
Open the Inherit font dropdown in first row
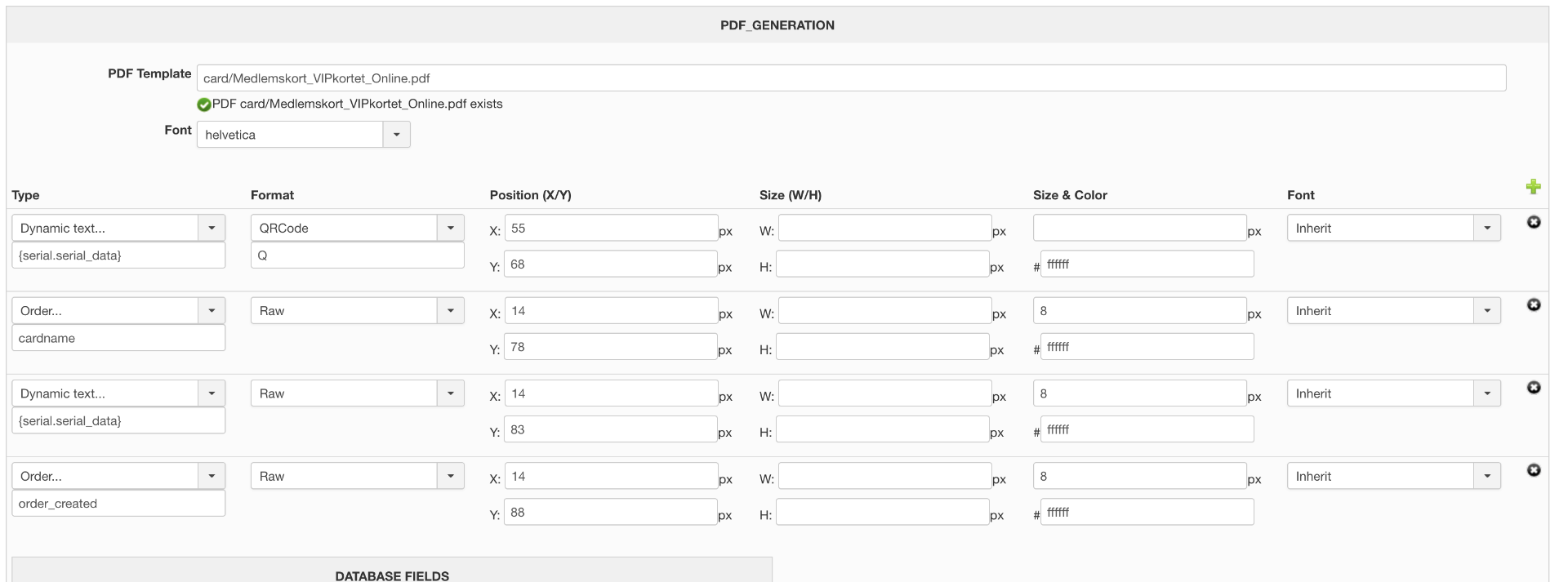(1486, 228)
